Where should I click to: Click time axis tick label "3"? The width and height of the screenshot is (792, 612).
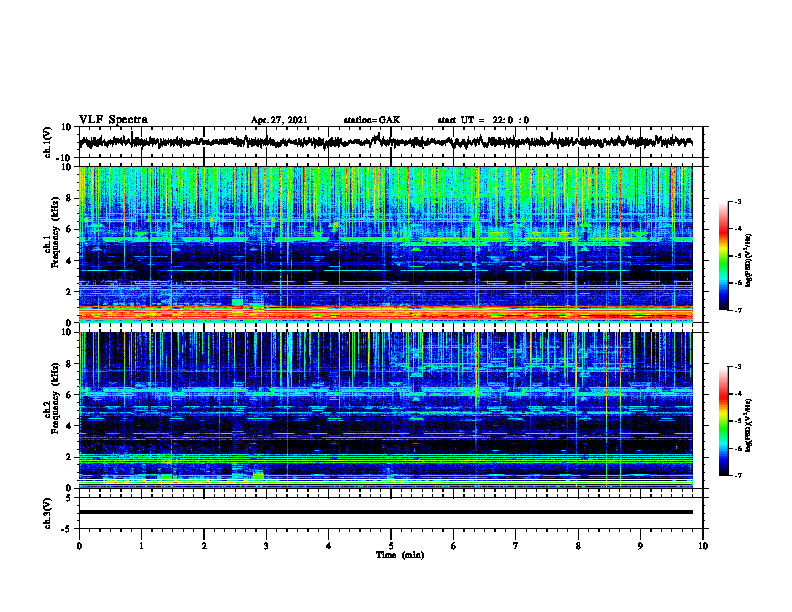tap(266, 546)
